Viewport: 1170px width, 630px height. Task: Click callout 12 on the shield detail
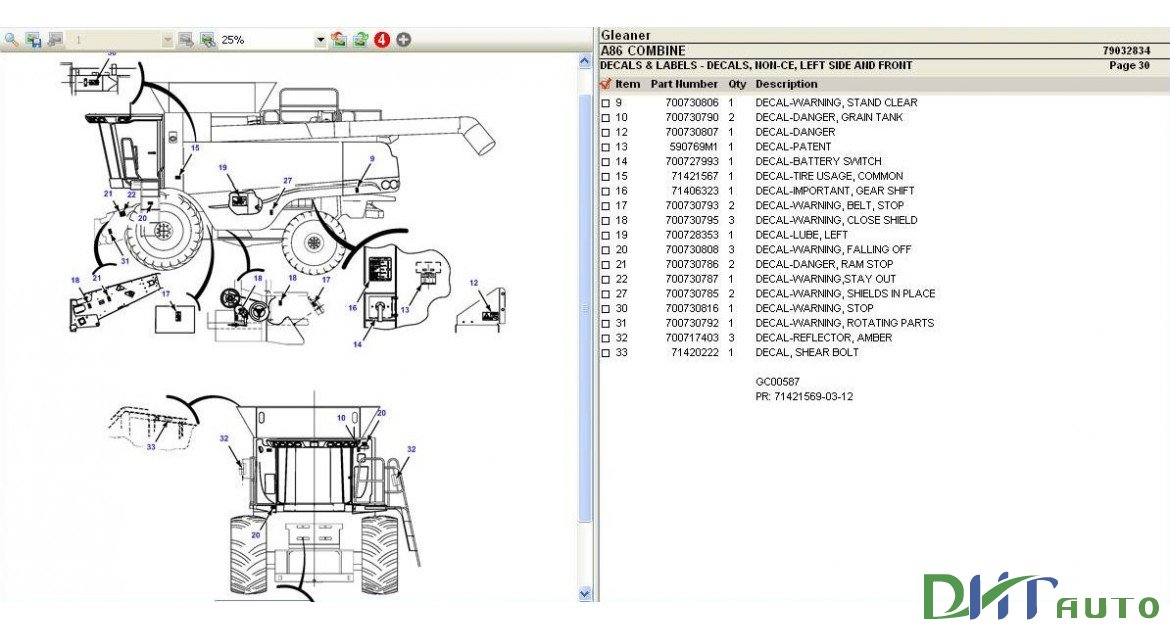pos(474,283)
